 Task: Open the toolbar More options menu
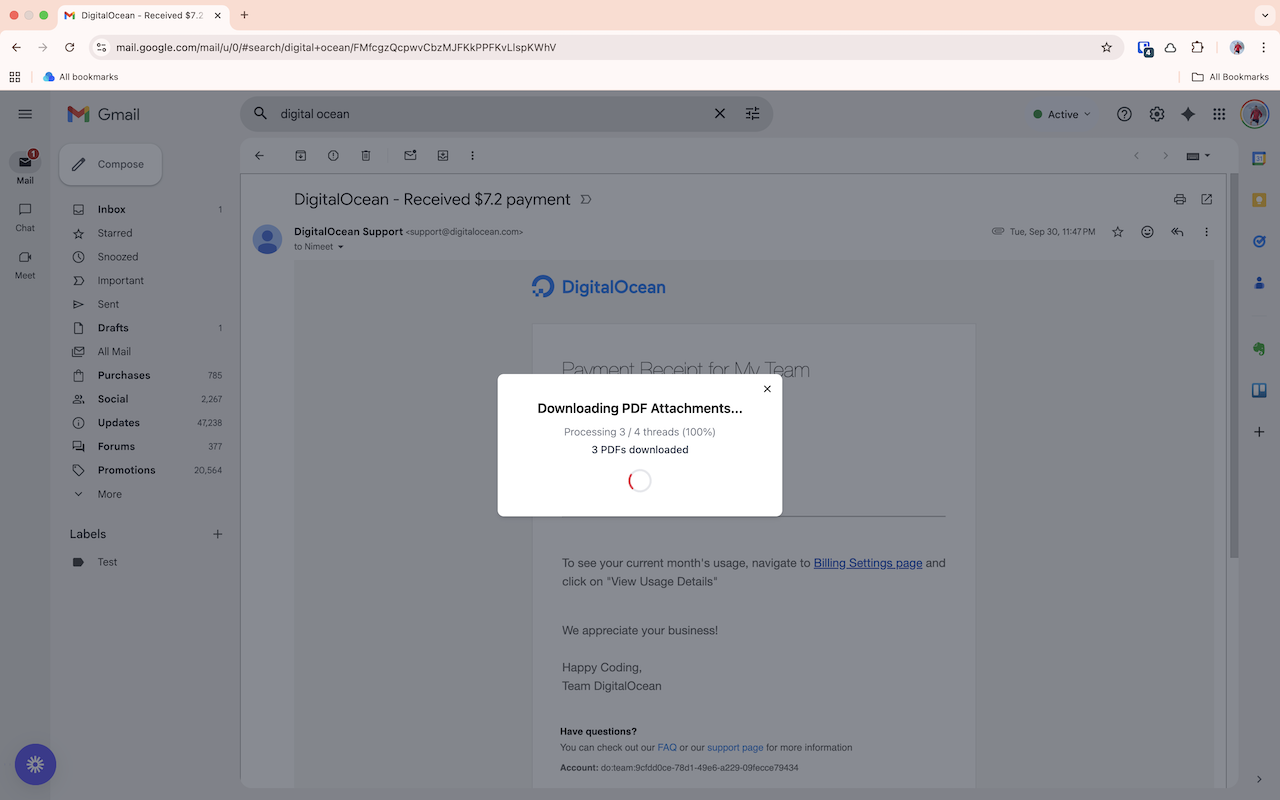point(473,156)
